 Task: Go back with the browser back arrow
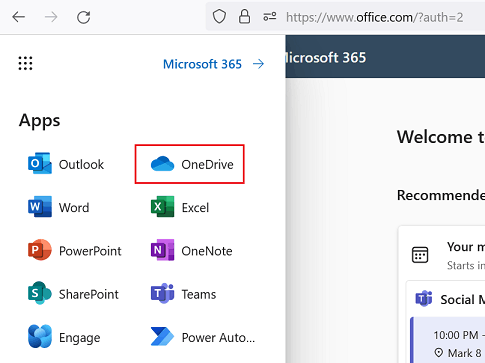(19, 17)
